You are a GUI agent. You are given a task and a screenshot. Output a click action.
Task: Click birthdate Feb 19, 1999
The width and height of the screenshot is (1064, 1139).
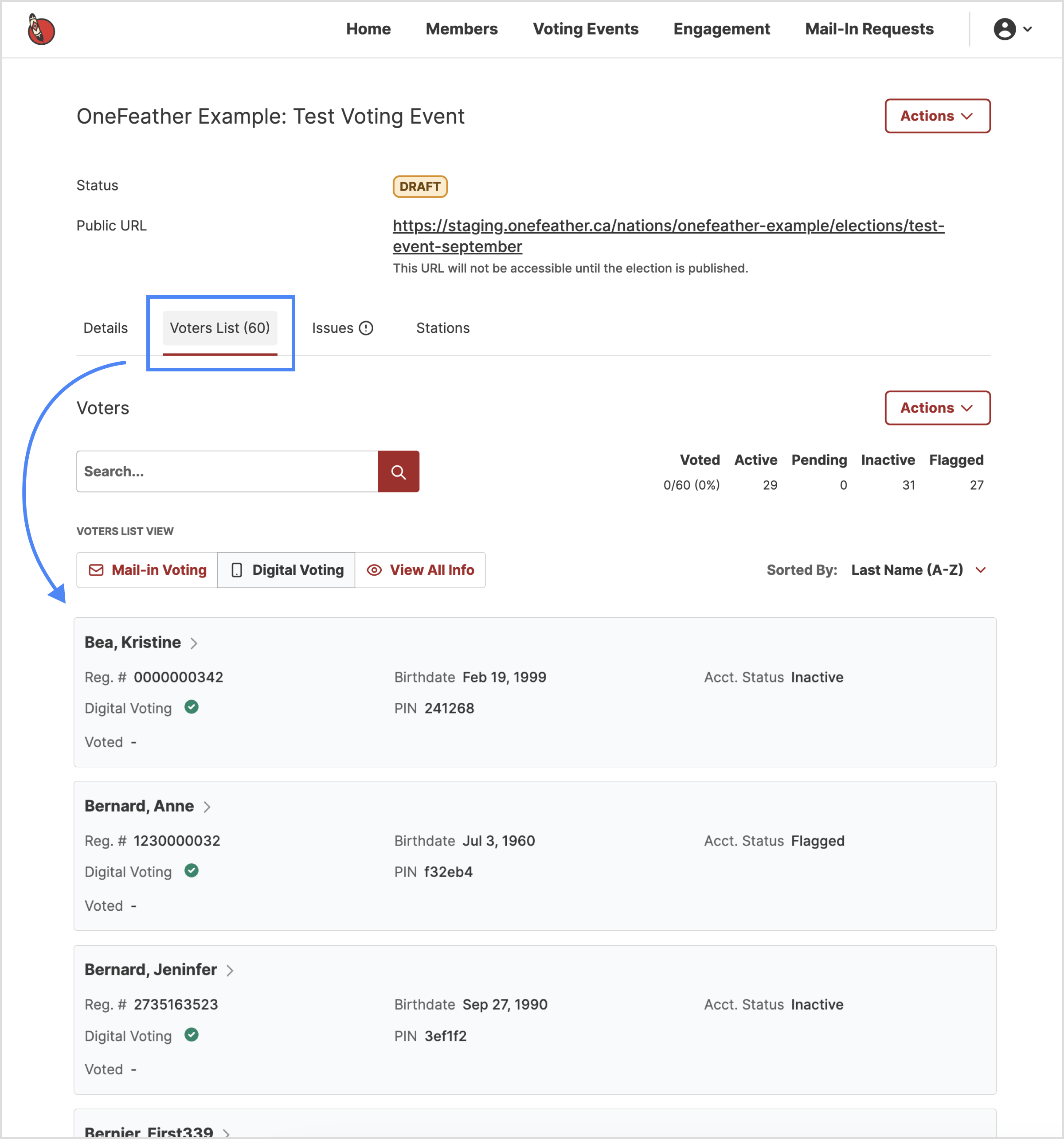[x=505, y=677]
